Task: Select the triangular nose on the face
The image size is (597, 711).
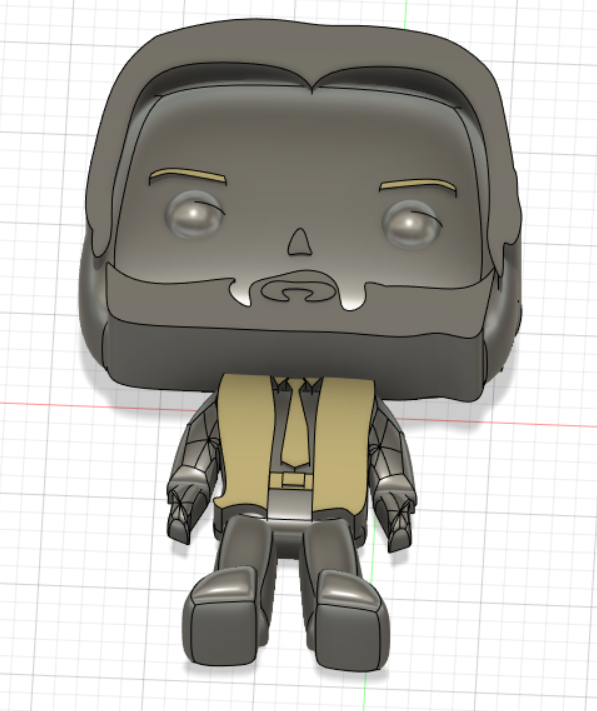Action: (300, 242)
